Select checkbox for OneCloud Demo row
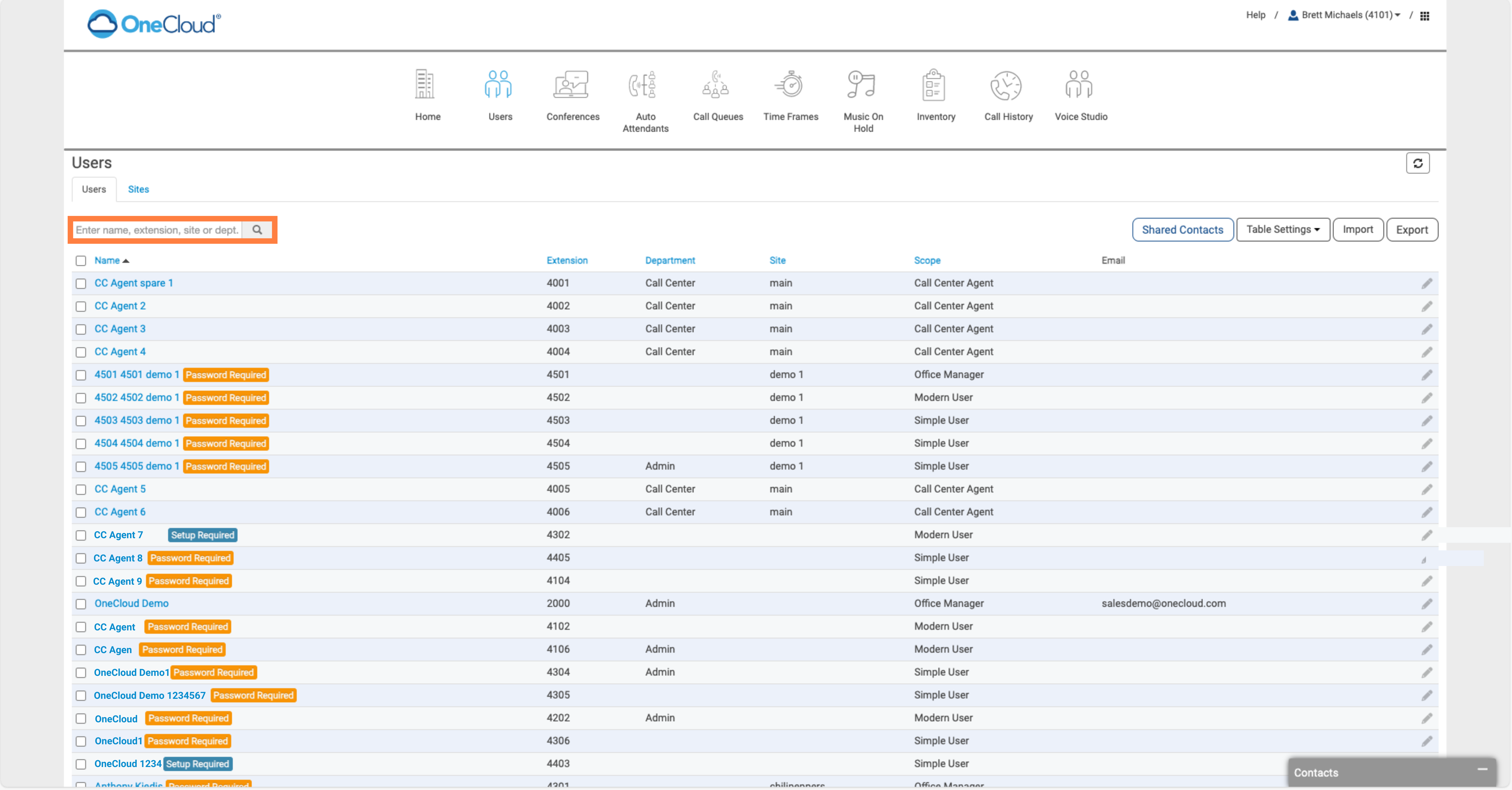Screen dimensions: 1512x790 81,604
